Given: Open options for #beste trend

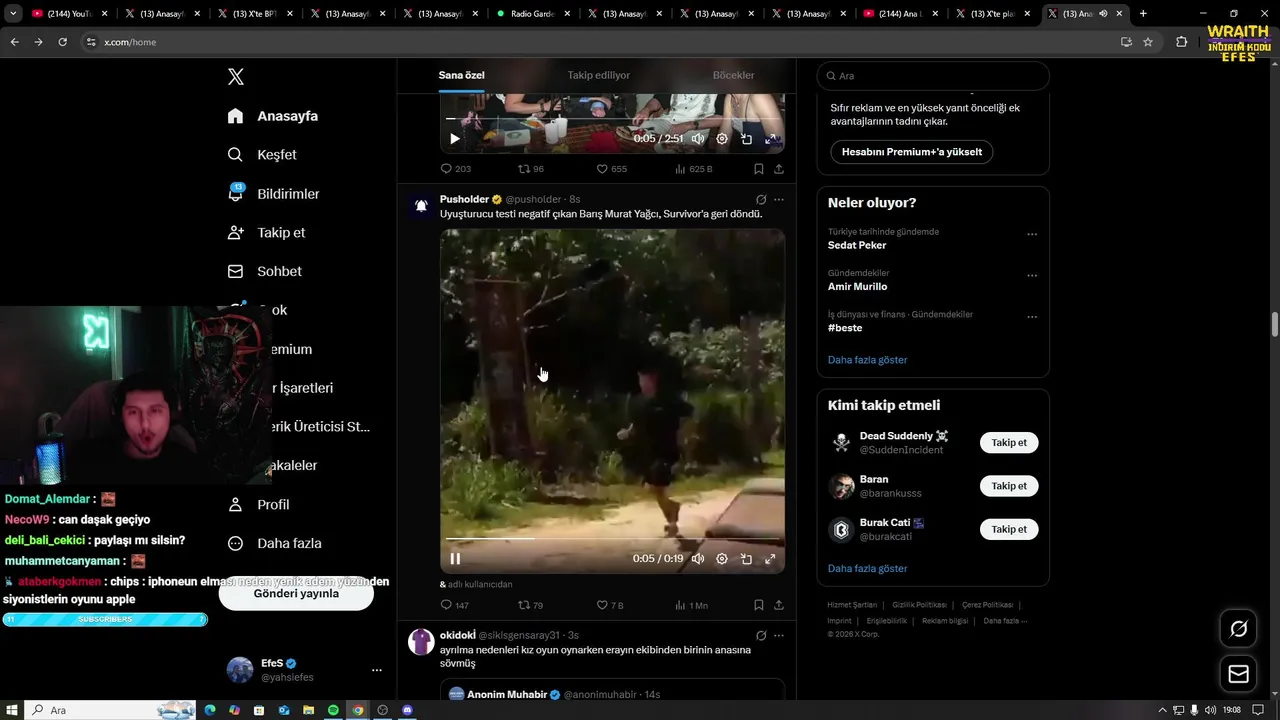Looking at the screenshot, I should (x=1032, y=317).
